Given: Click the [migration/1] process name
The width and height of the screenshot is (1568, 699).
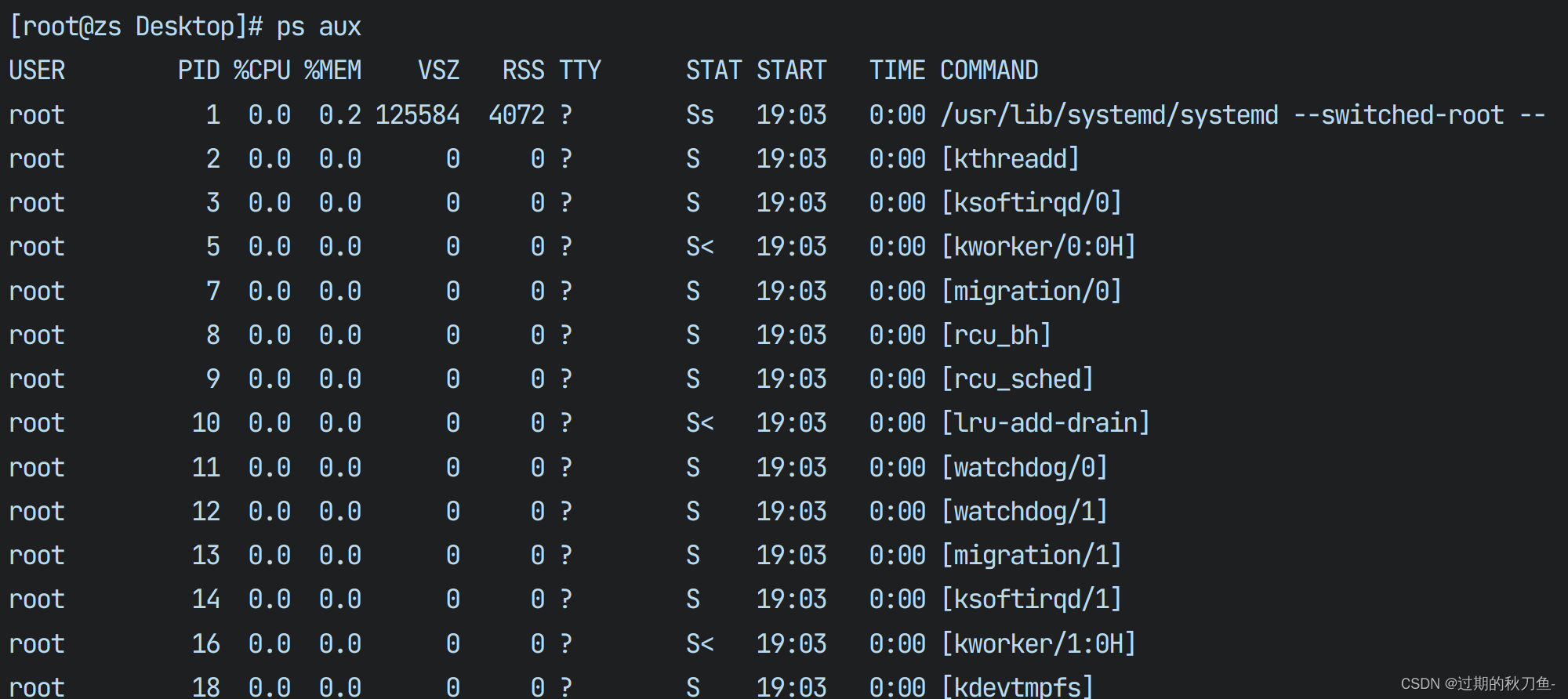Looking at the screenshot, I should pos(1031,556).
